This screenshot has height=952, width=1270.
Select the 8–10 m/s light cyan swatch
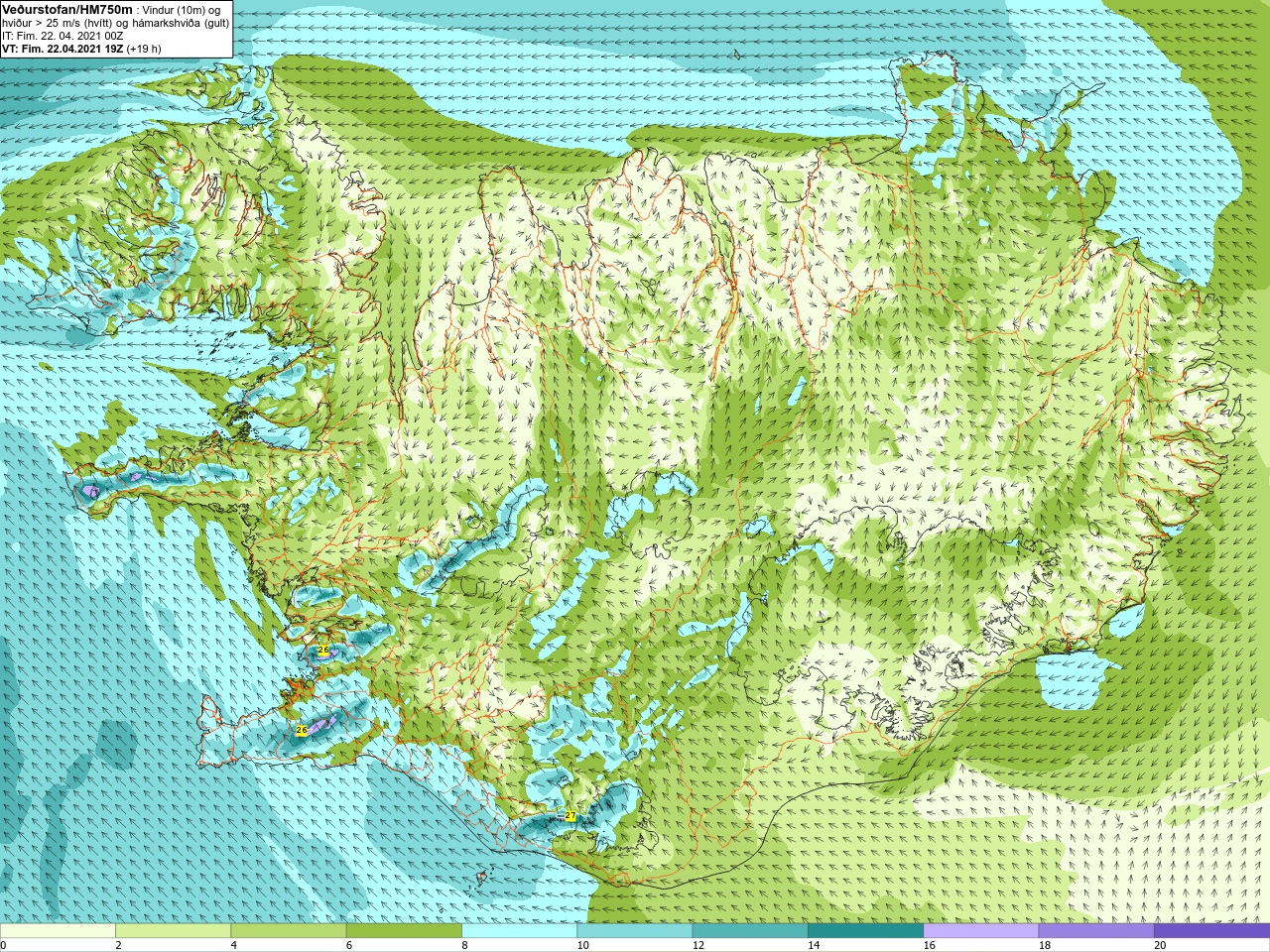pyautogui.click(x=519, y=931)
